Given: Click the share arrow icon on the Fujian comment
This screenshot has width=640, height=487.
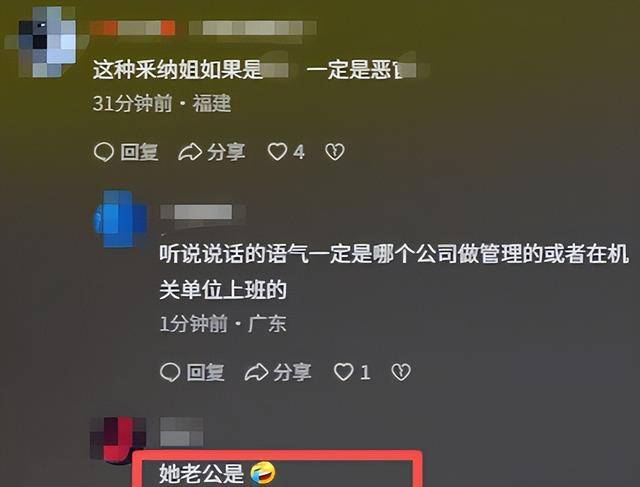Looking at the screenshot, I should tap(190, 152).
